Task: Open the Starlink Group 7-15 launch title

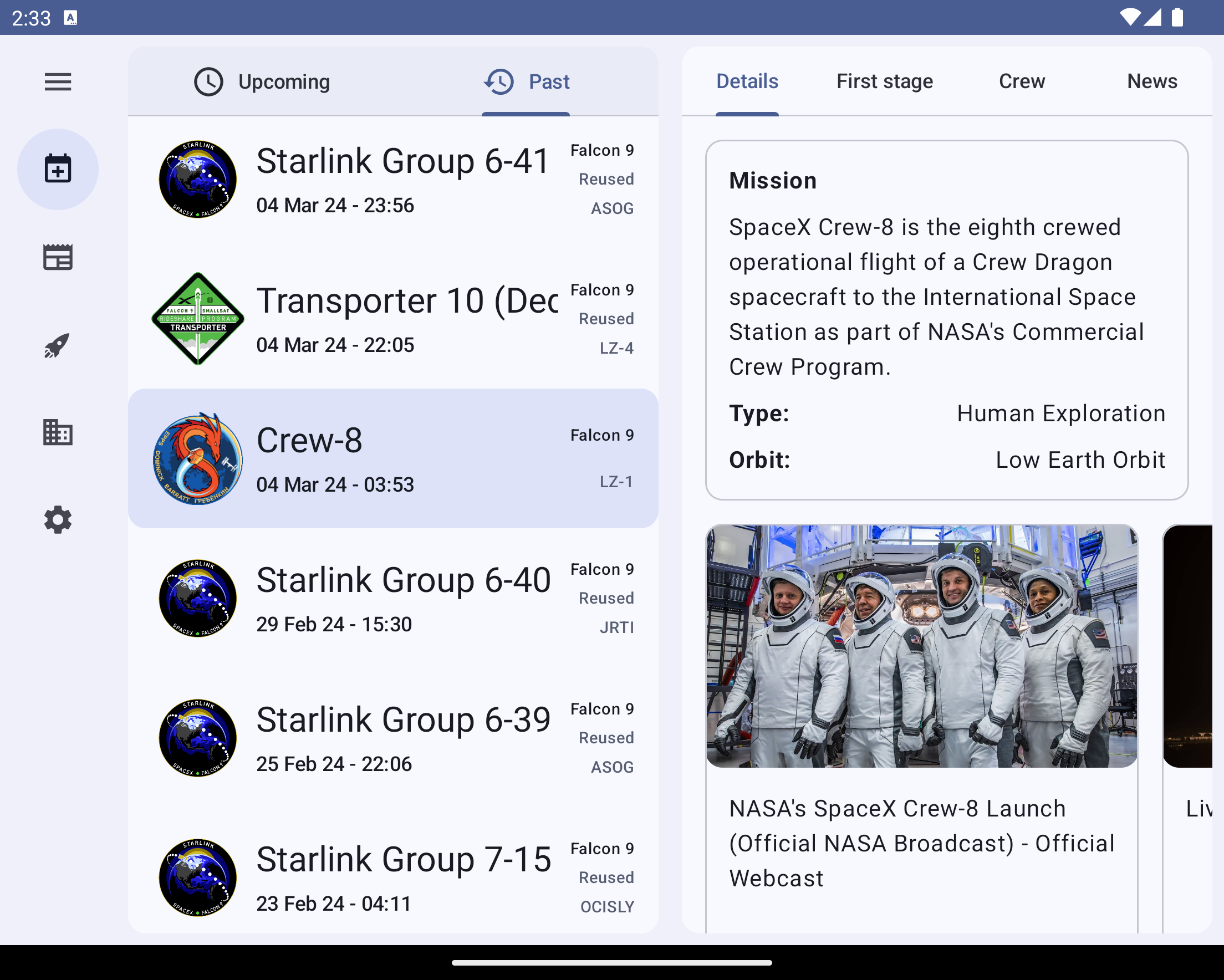Action: click(404, 860)
